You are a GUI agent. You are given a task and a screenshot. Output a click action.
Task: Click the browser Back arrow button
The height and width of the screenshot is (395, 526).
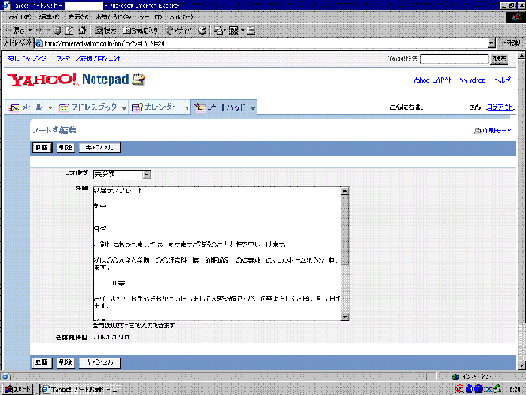16,31
